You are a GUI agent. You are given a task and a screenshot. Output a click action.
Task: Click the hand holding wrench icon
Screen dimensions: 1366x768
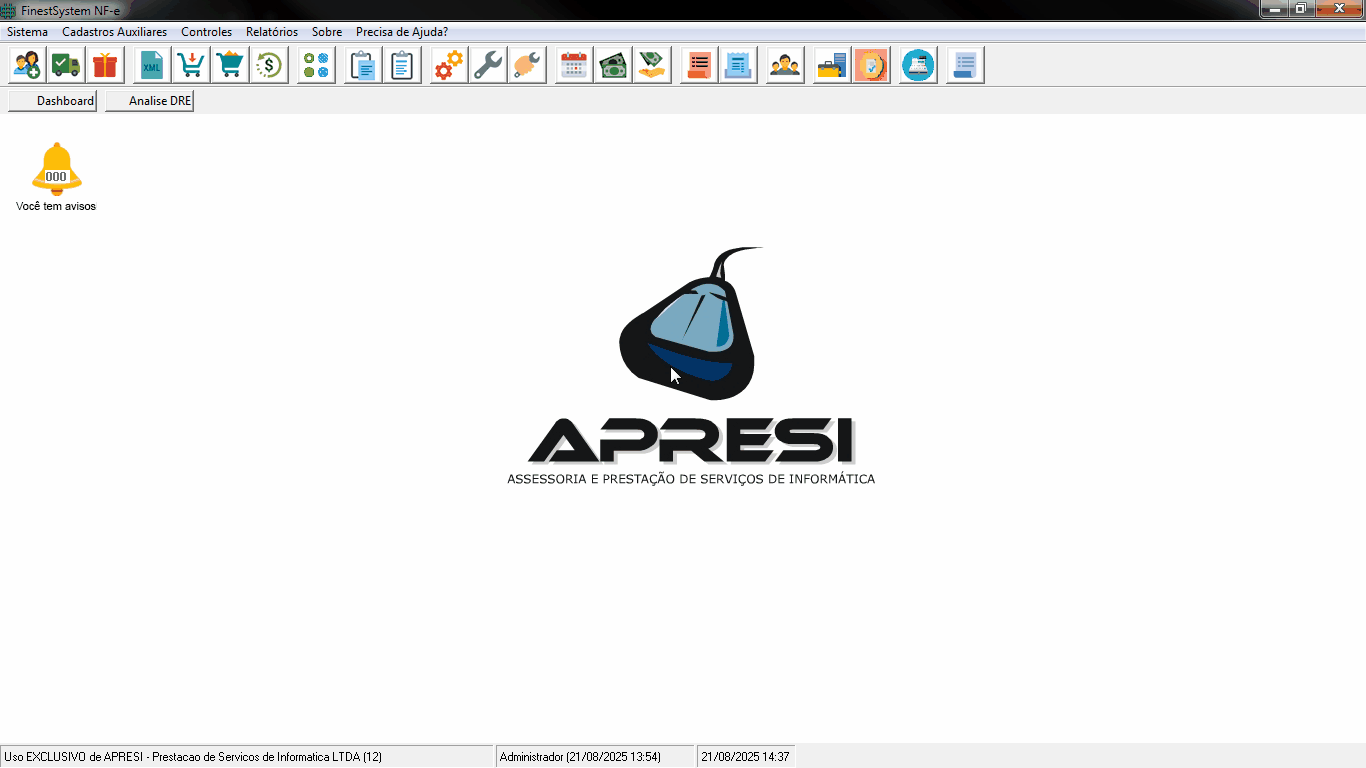pyautogui.click(x=527, y=66)
